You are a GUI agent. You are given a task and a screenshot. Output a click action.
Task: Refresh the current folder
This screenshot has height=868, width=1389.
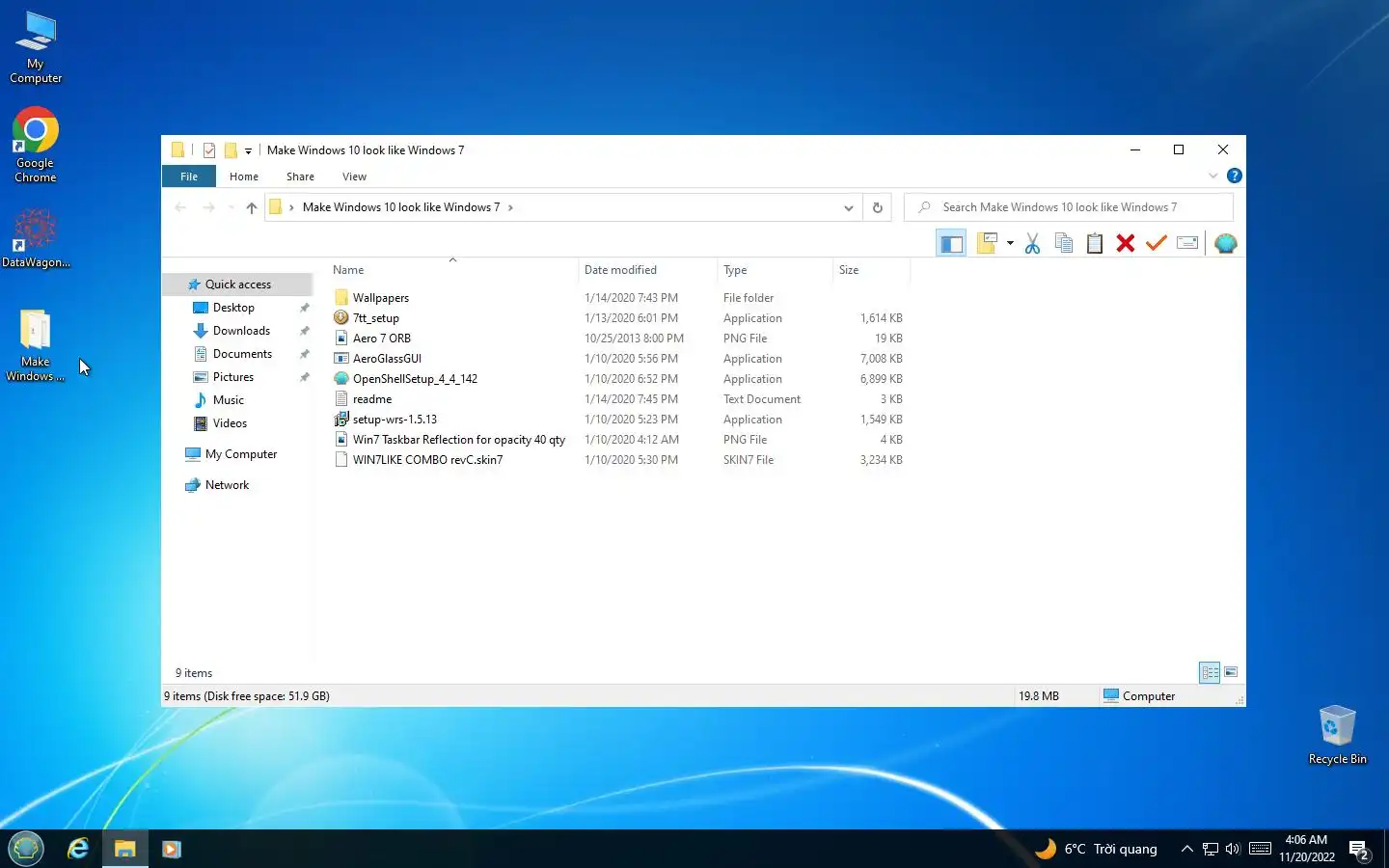[x=877, y=207]
